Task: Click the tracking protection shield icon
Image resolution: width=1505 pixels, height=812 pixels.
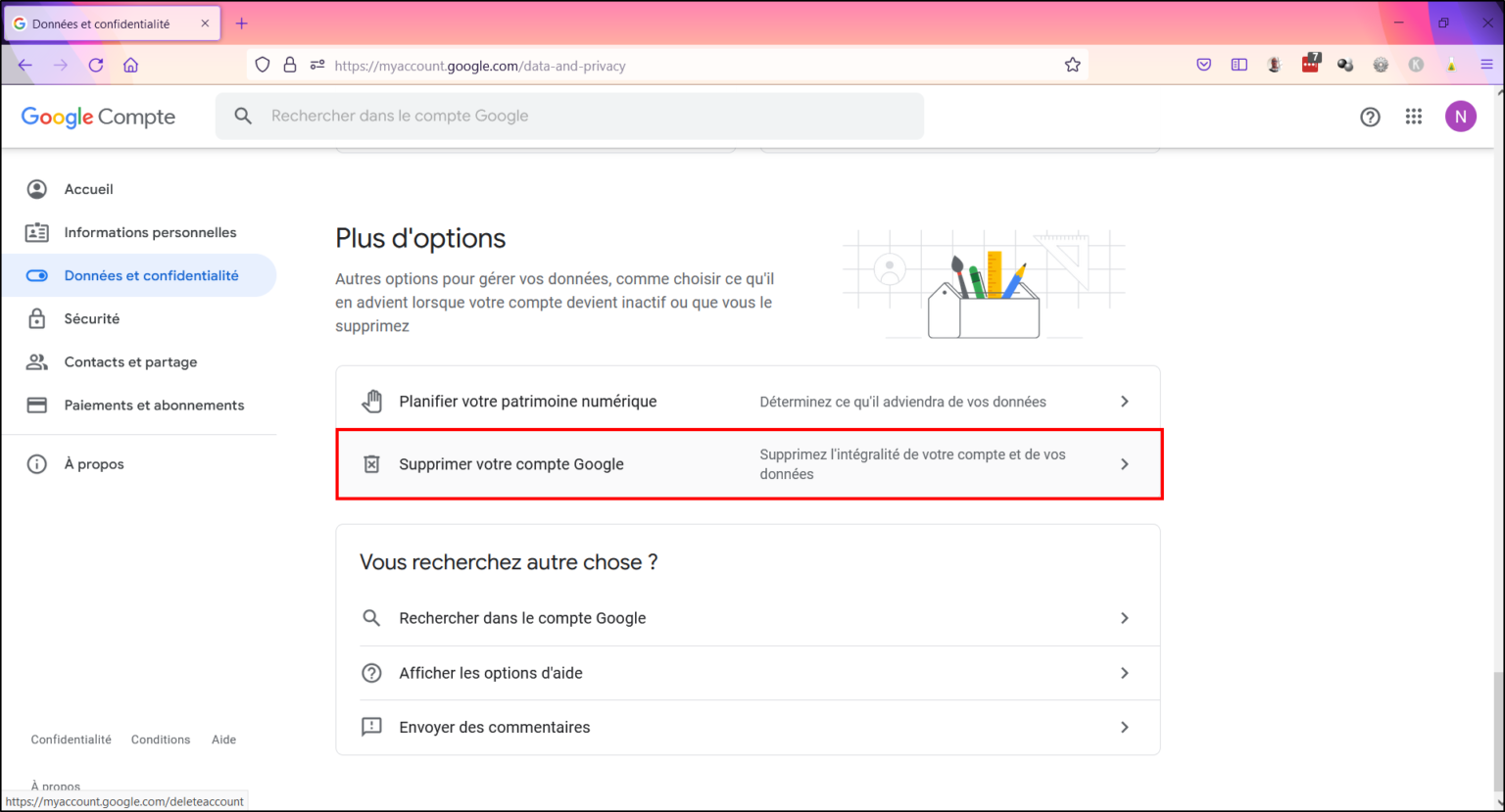Action: [262, 64]
